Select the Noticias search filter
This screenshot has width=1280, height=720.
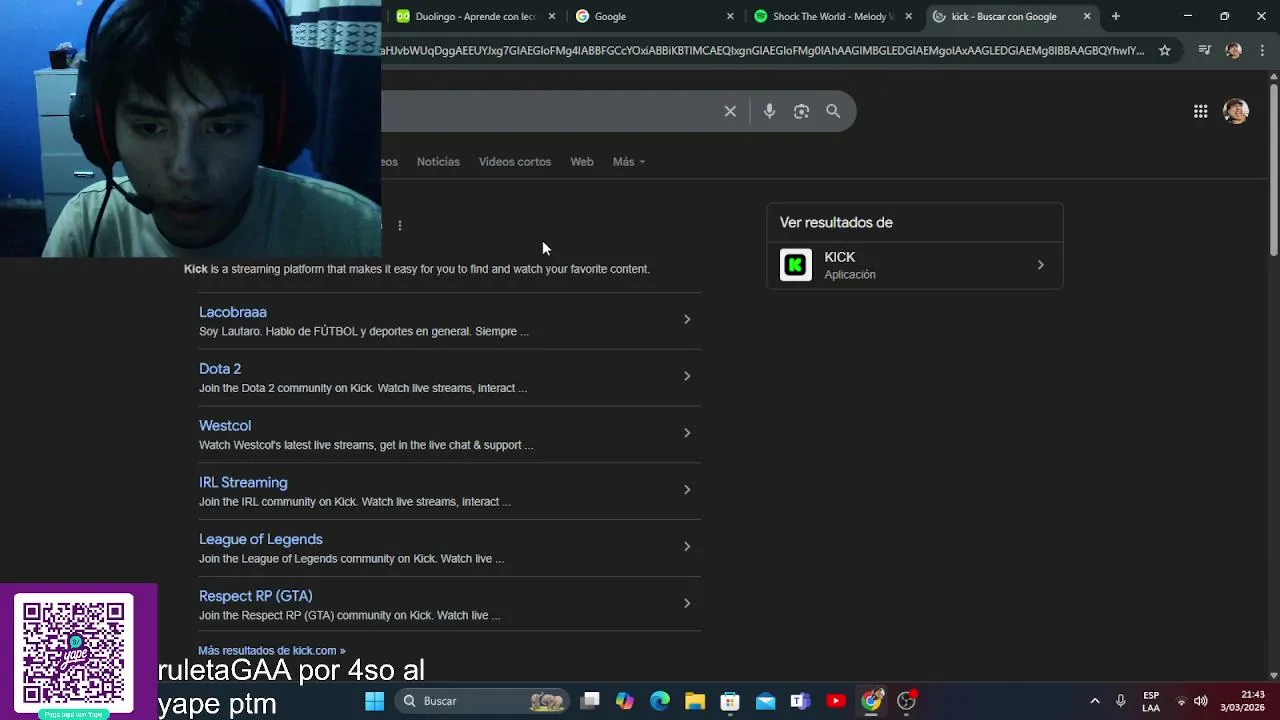[x=438, y=162]
